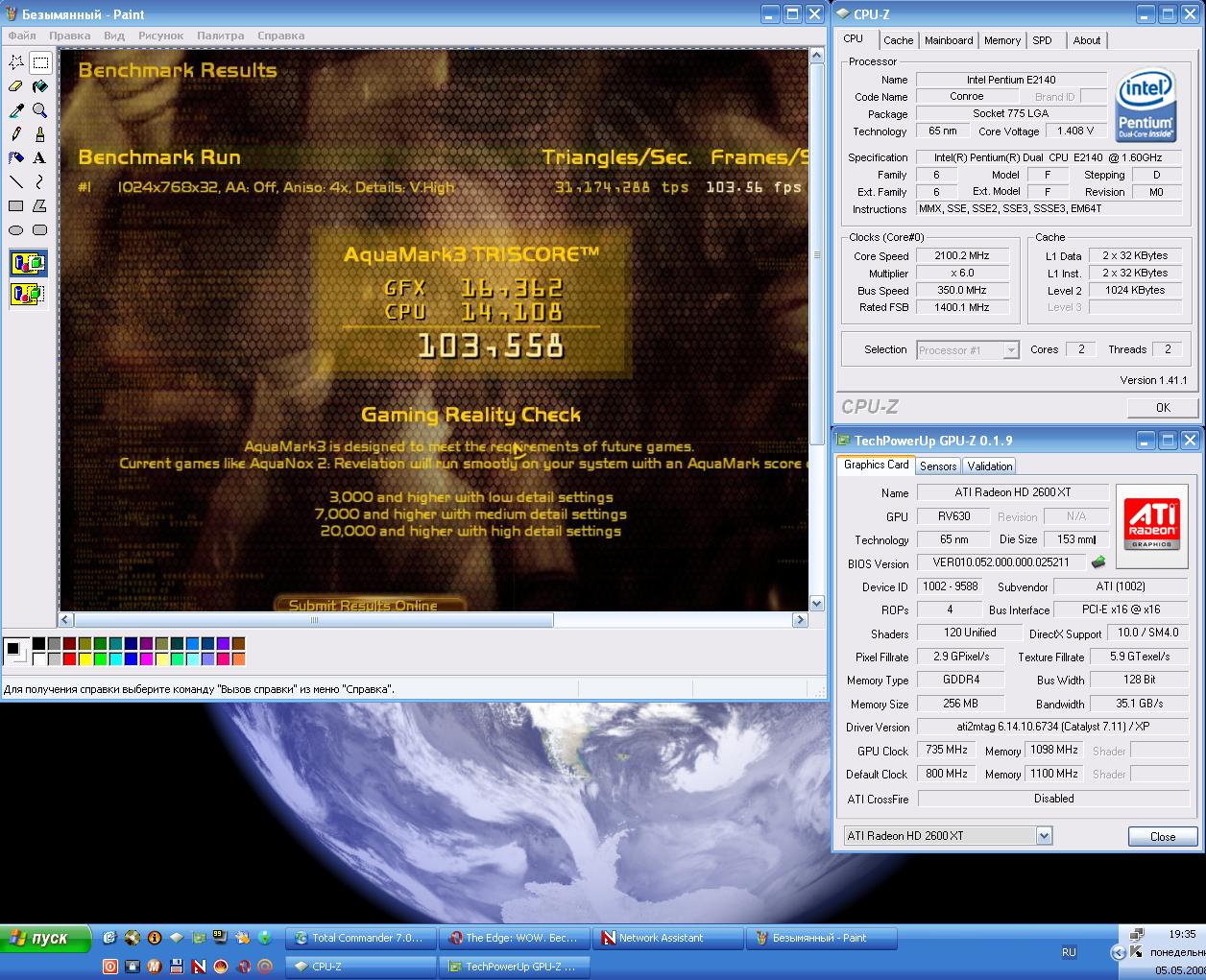Click the floppy disk quick launch icon

[176, 967]
